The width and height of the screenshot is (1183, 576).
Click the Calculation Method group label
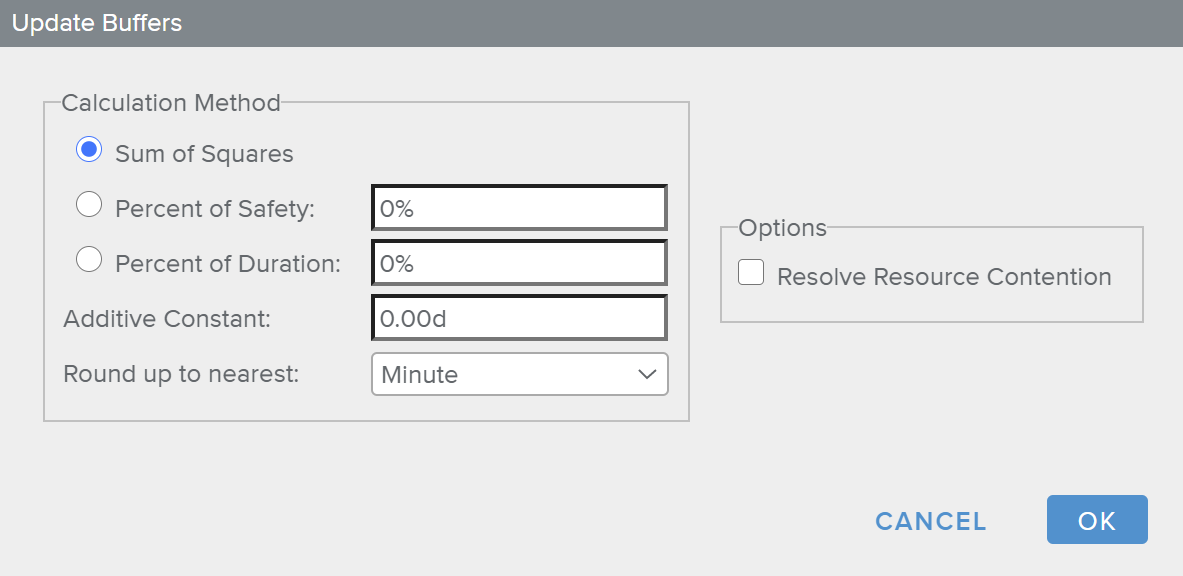[171, 103]
